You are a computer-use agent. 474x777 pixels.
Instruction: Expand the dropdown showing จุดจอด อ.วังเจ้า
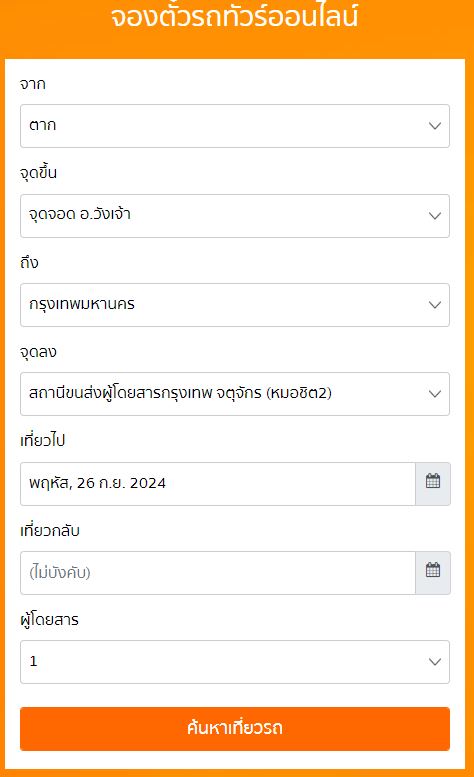point(235,216)
